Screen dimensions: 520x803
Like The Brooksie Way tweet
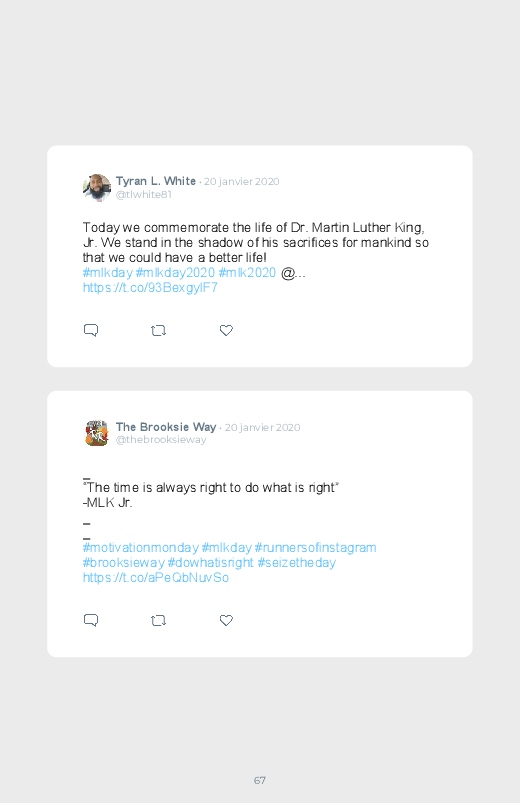point(226,620)
